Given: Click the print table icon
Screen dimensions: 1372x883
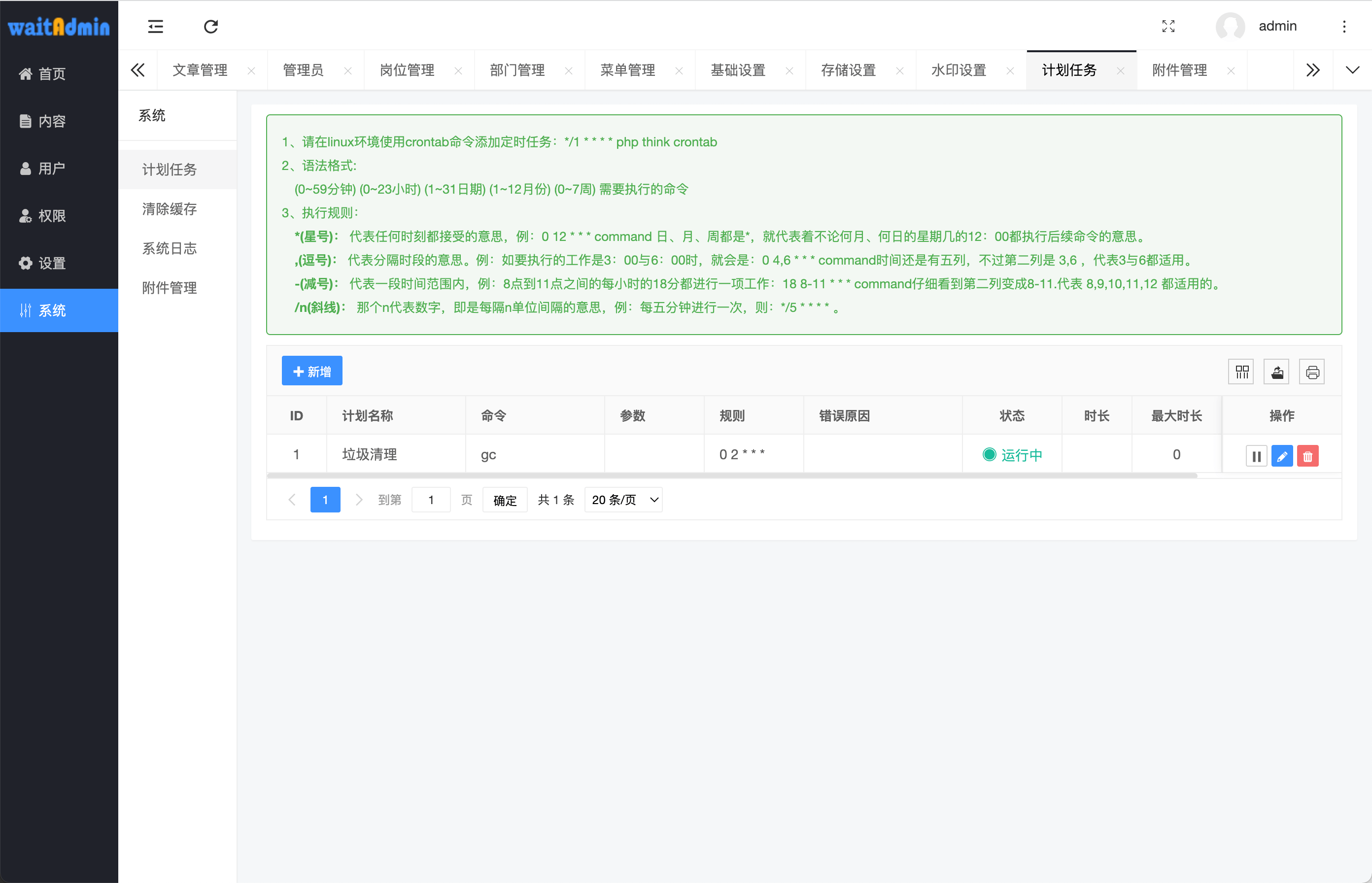Looking at the screenshot, I should [1312, 372].
